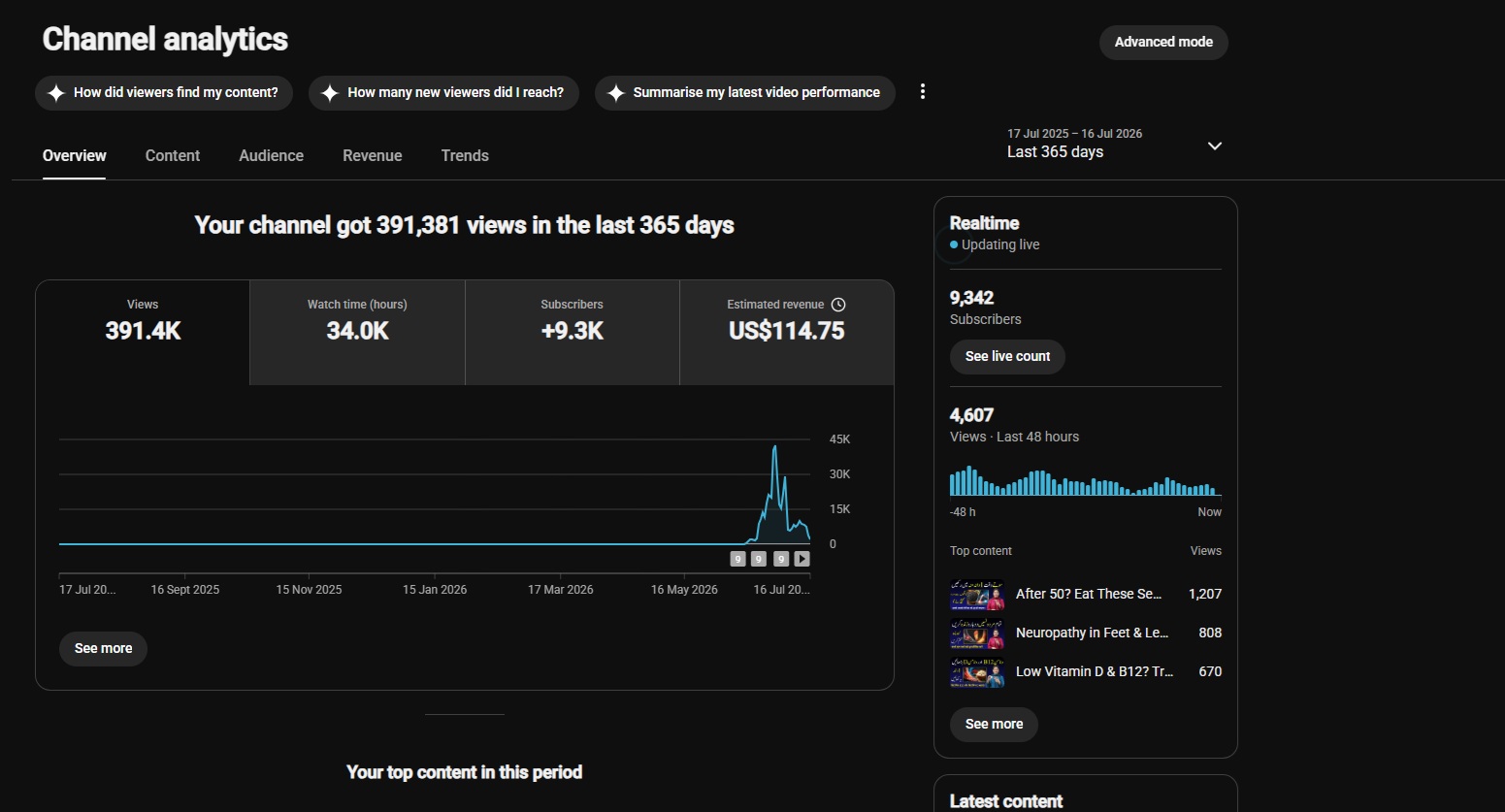The width and height of the screenshot is (1505, 812).
Task: Click the Advanced mode button
Action: click(x=1163, y=42)
